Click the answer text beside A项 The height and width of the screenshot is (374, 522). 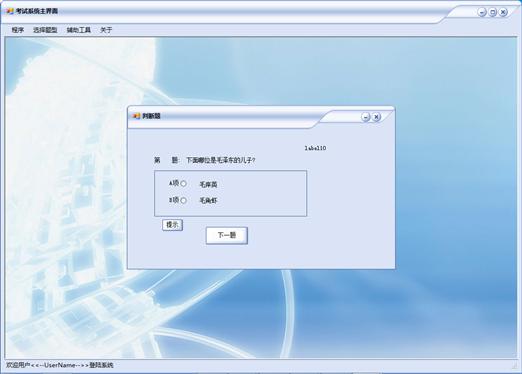click(208, 184)
